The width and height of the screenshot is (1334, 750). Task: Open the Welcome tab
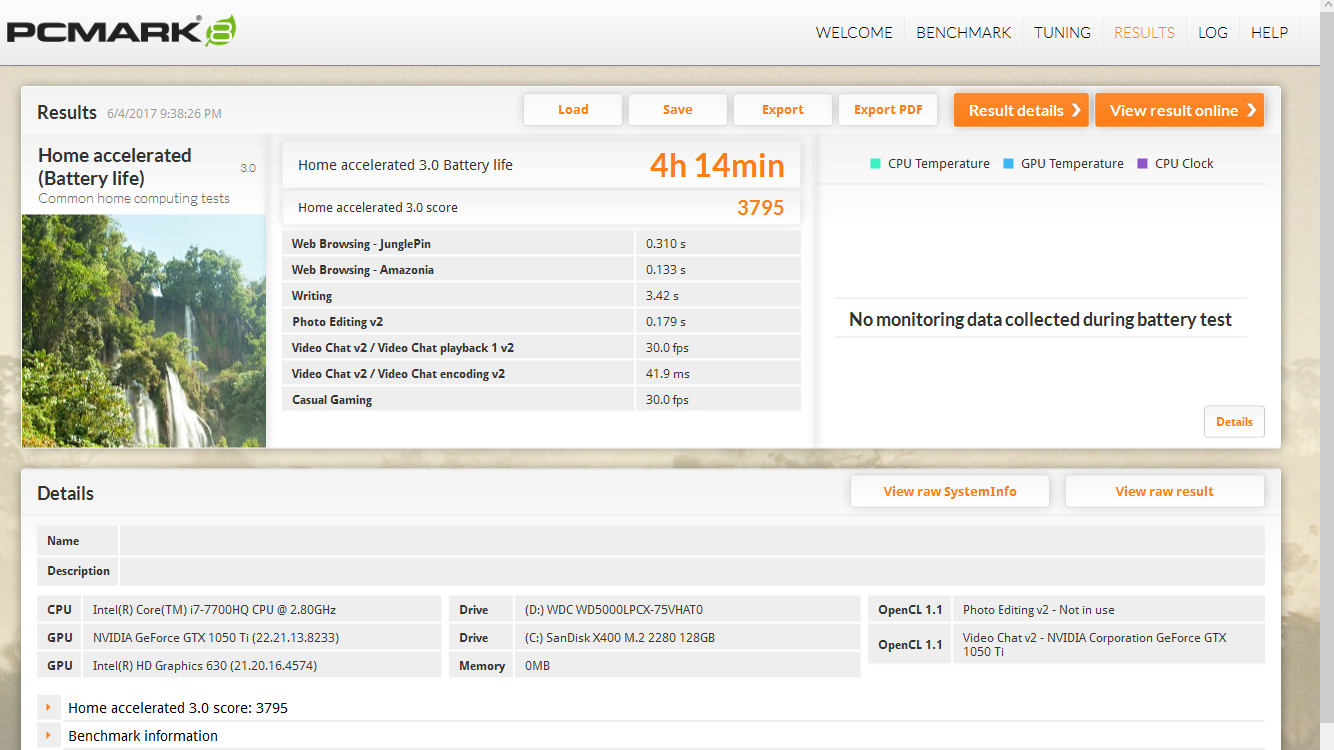pos(854,32)
